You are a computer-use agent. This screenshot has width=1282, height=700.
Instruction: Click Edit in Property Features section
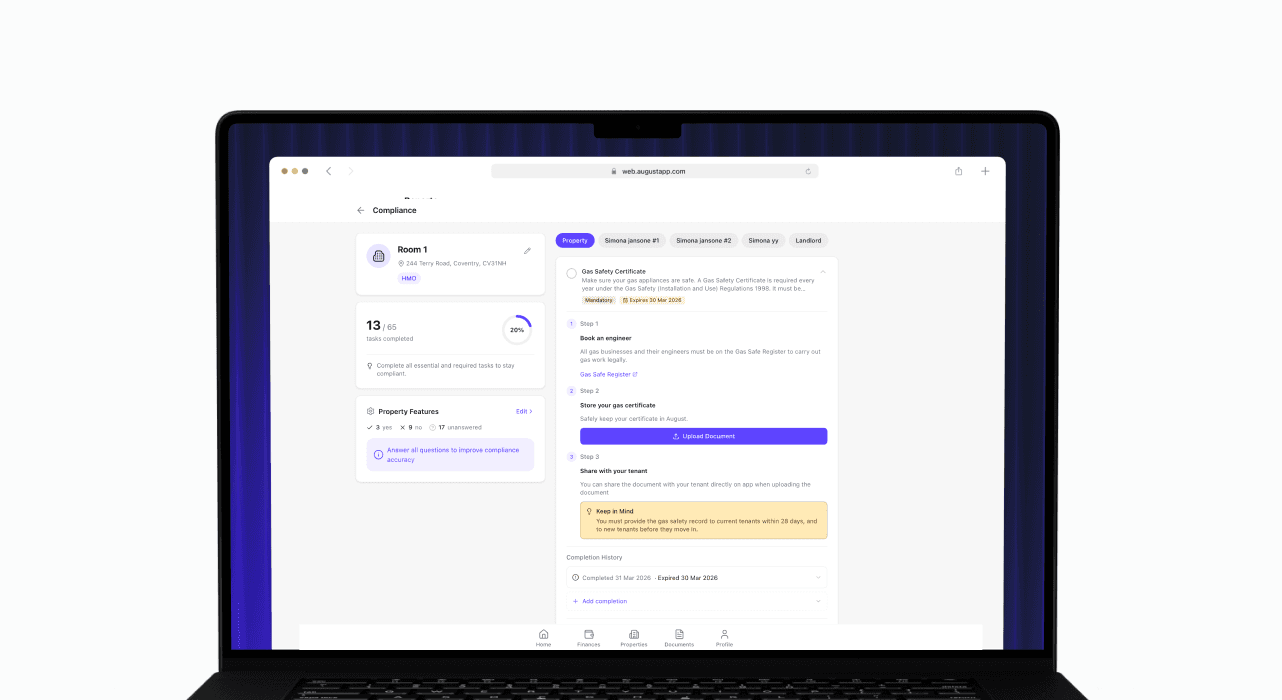coord(523,411)
